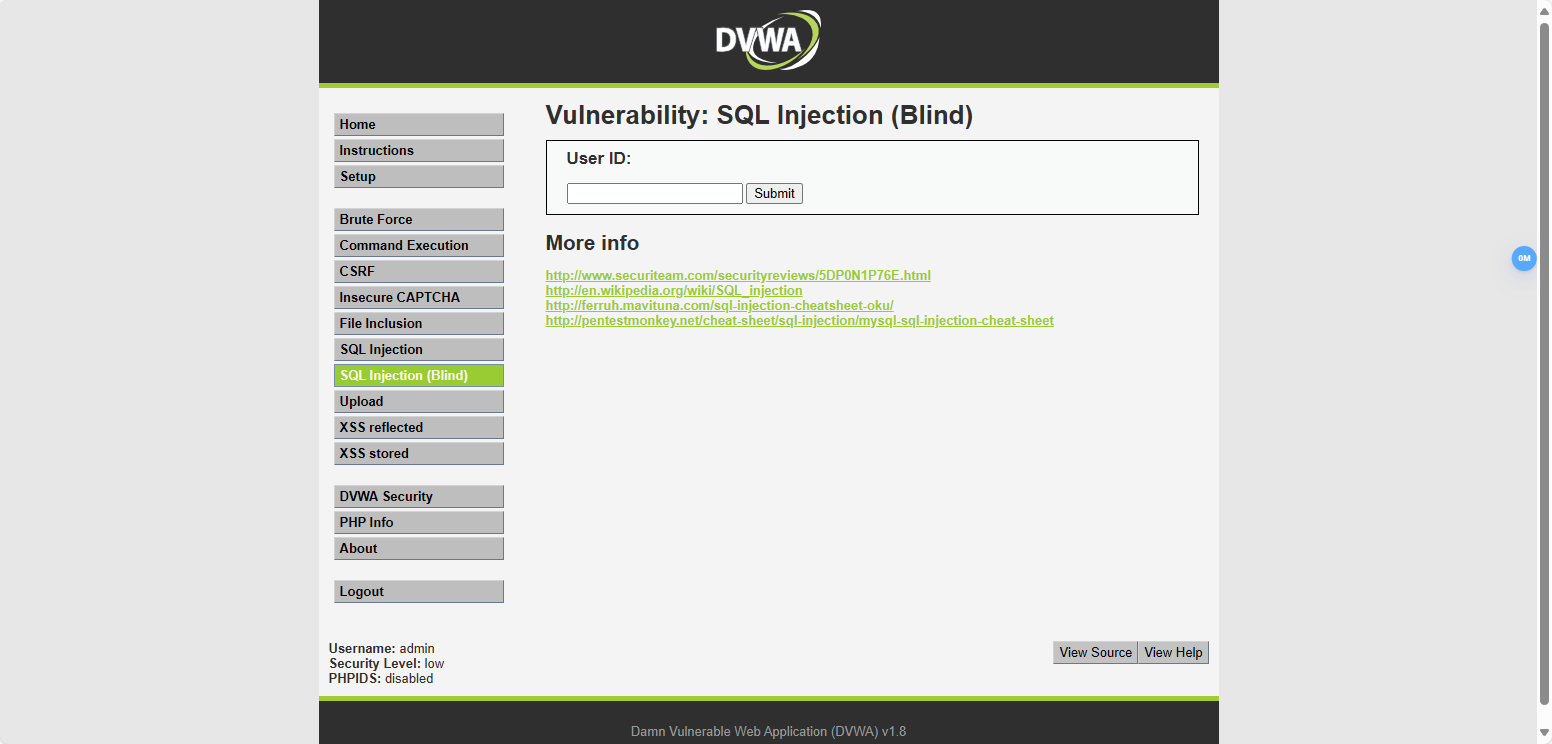
Task: Click scrollbar up arrow at top
Action: (1543, 8)
